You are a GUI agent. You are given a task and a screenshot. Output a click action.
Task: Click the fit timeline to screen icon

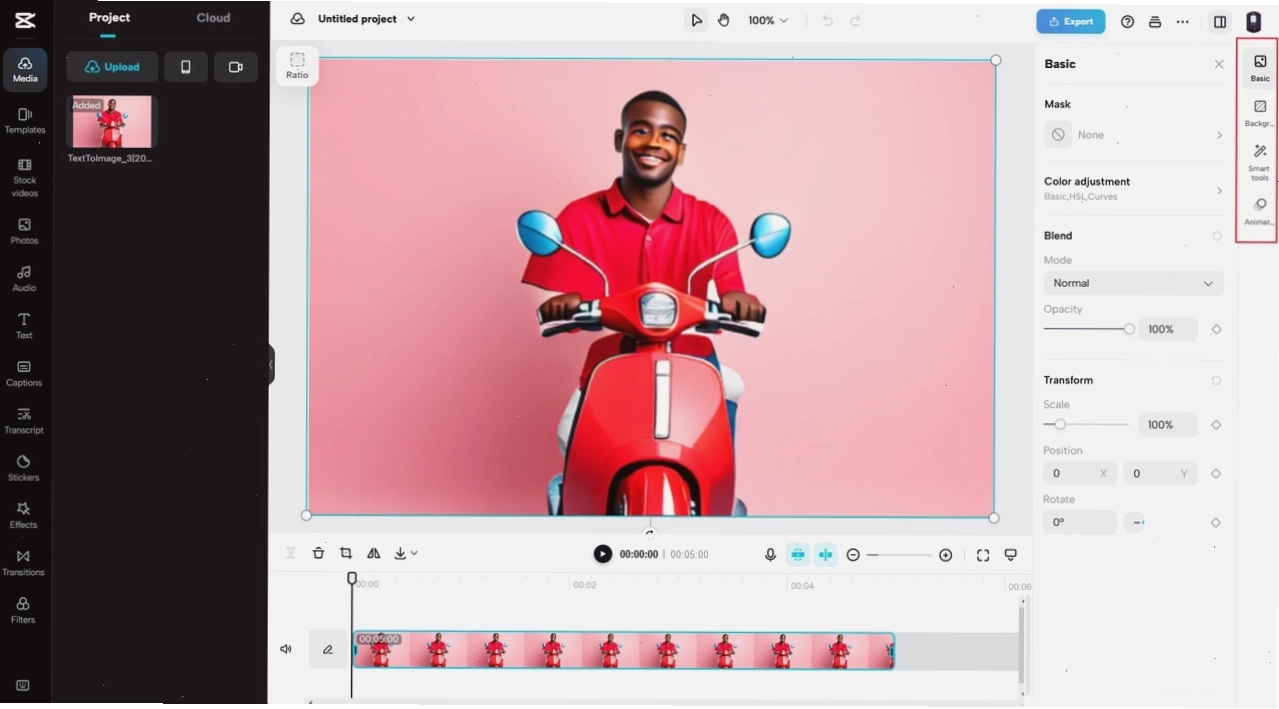click(x=983, y=555)
